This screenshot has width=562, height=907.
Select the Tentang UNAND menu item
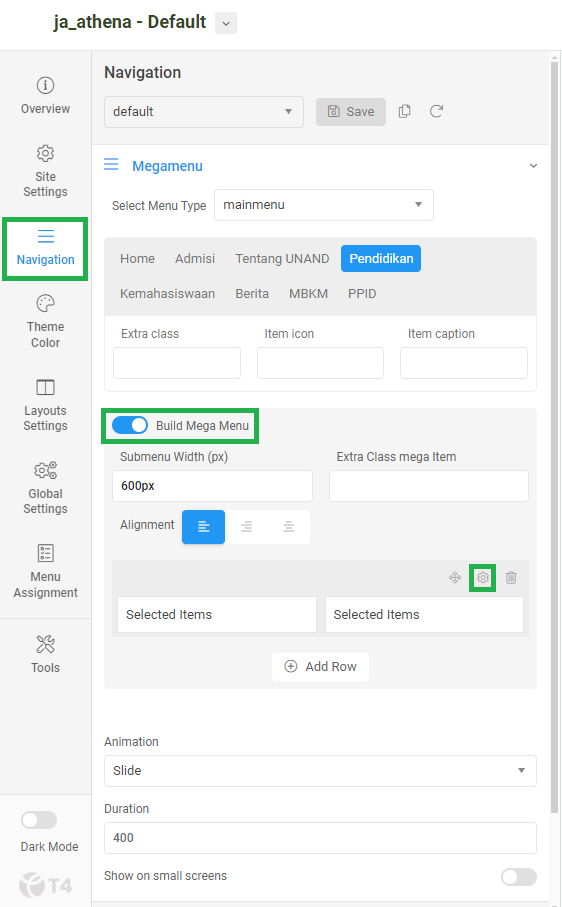[282, 259]
